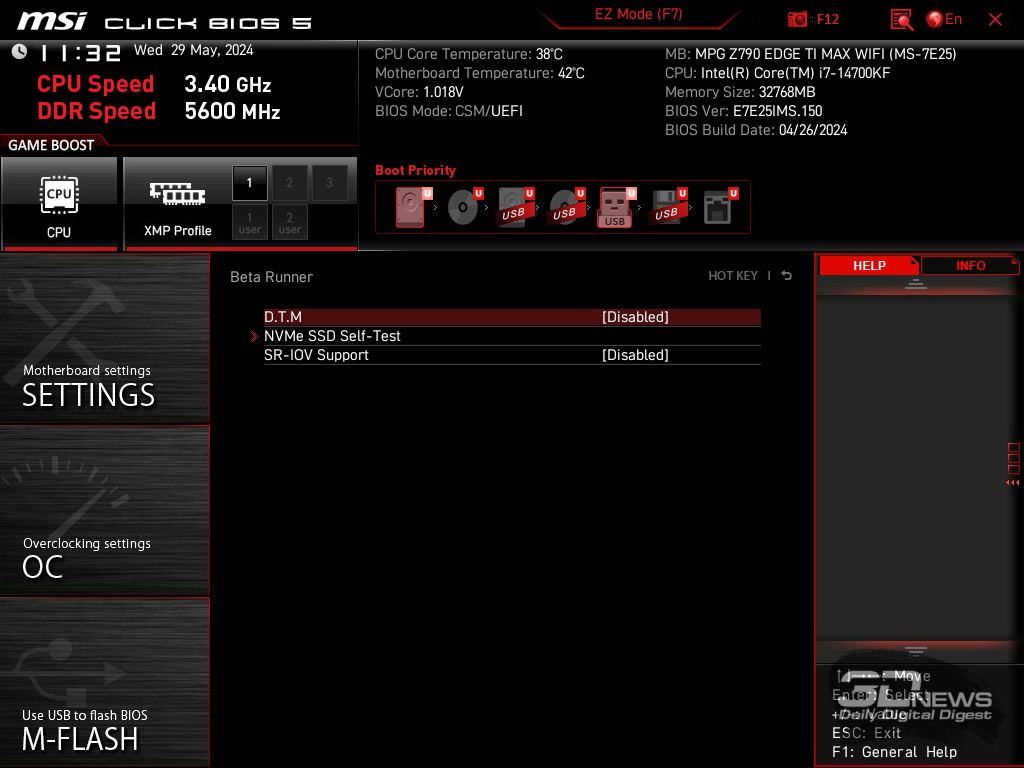This screenshot has height=768, width=1024.
Task: Select the USB optical drive boot device icon
Action: [x=566, y=207]
